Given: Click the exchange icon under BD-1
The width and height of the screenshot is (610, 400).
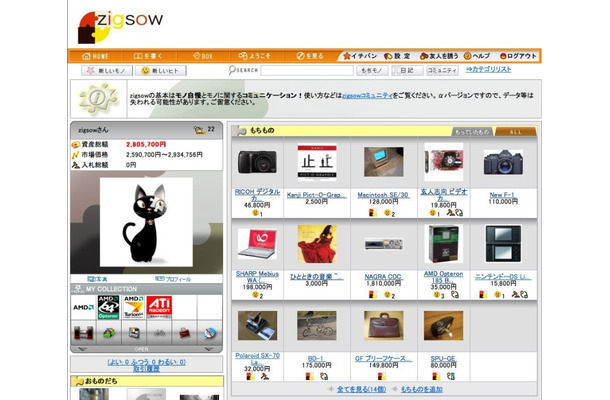Looking at the screenshot, I should click(324, 376).
